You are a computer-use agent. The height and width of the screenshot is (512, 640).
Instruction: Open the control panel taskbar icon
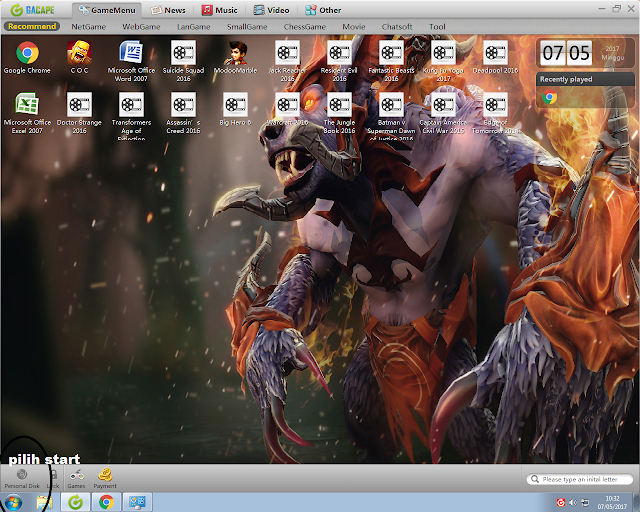(137, 502)
